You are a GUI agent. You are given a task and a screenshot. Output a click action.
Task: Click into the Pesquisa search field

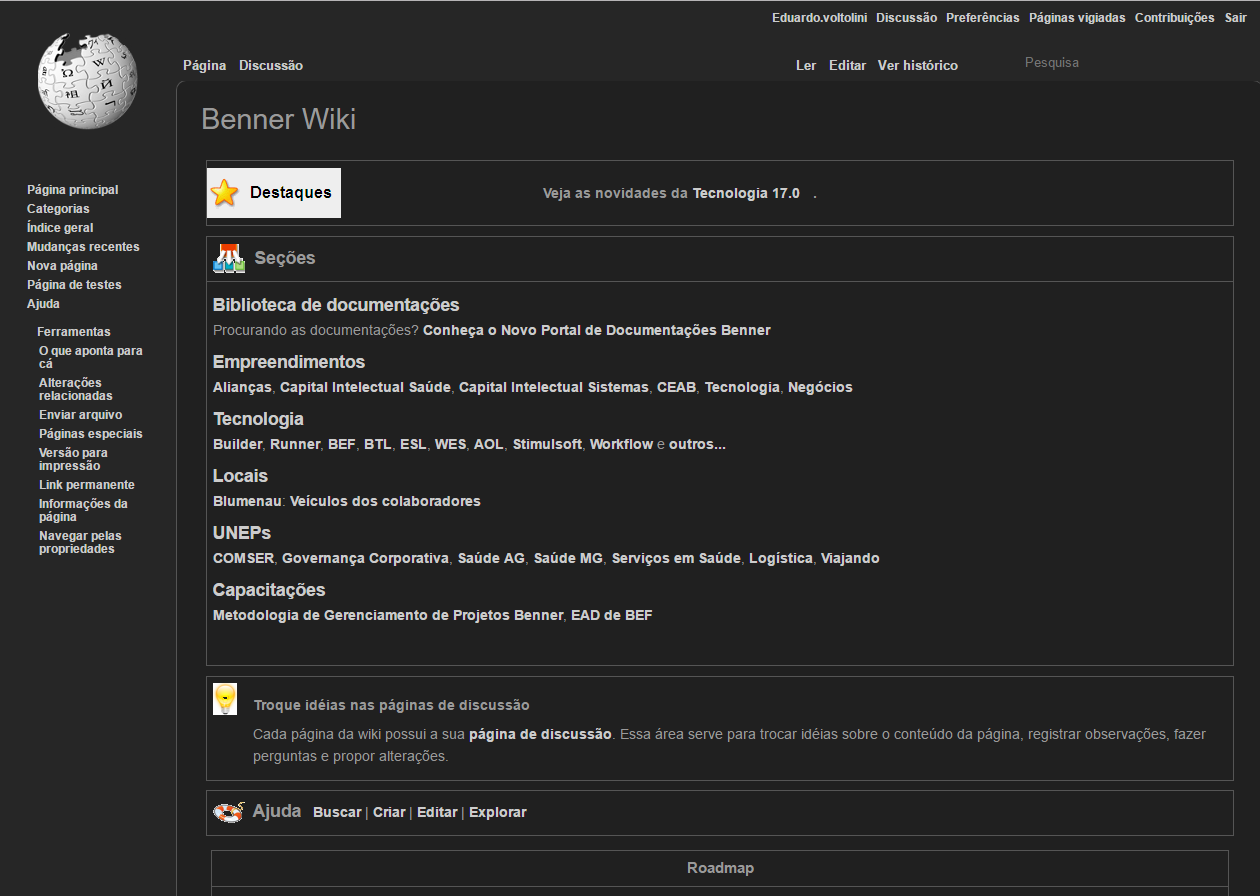1100,63
